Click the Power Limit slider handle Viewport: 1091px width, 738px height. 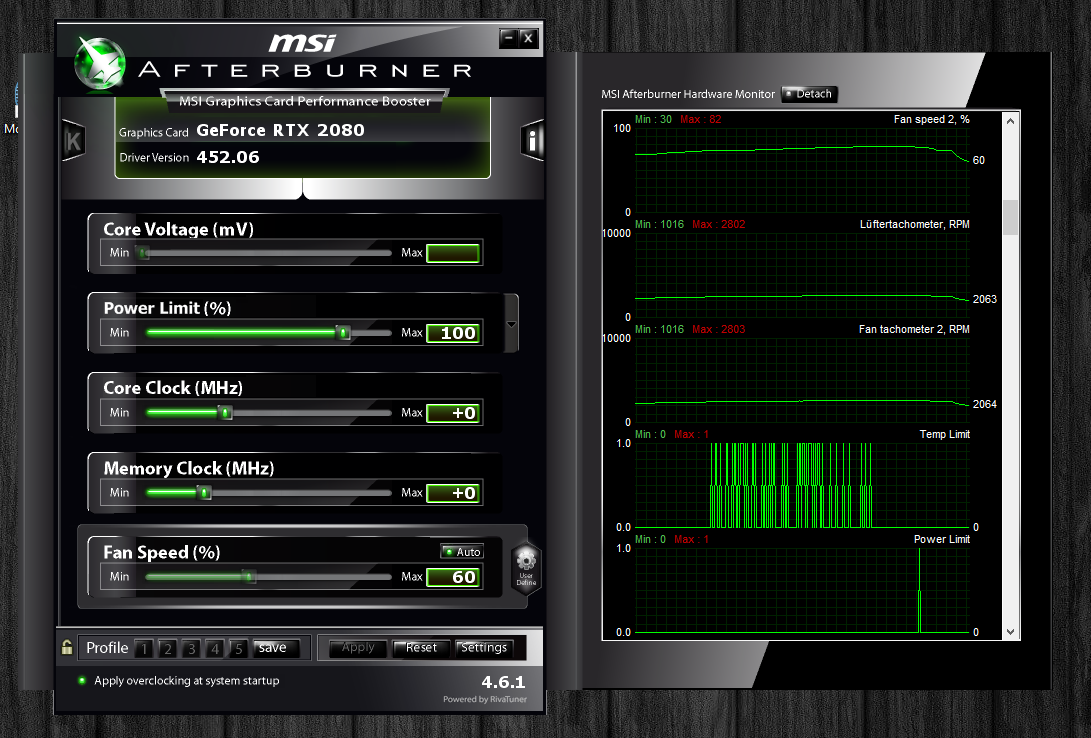click(343, 333)
